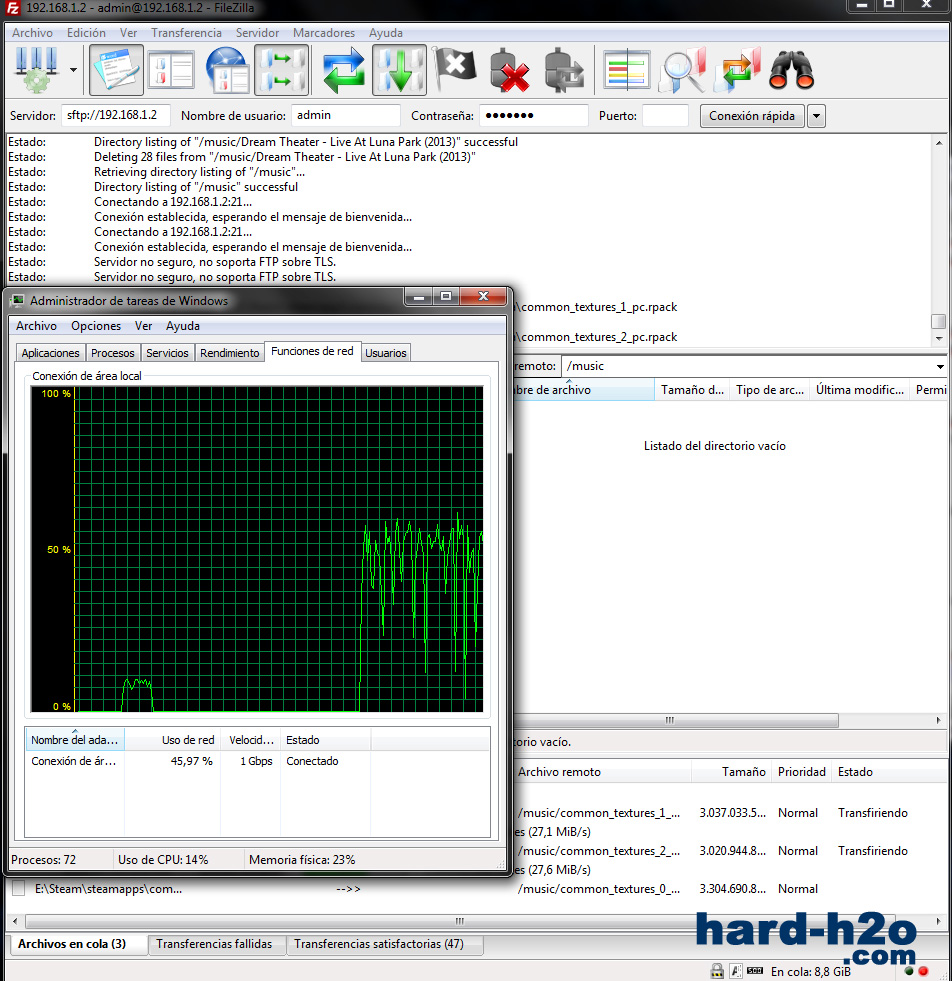Click message log scroll up arrow
952x981 pixels.
coord(939,143)
